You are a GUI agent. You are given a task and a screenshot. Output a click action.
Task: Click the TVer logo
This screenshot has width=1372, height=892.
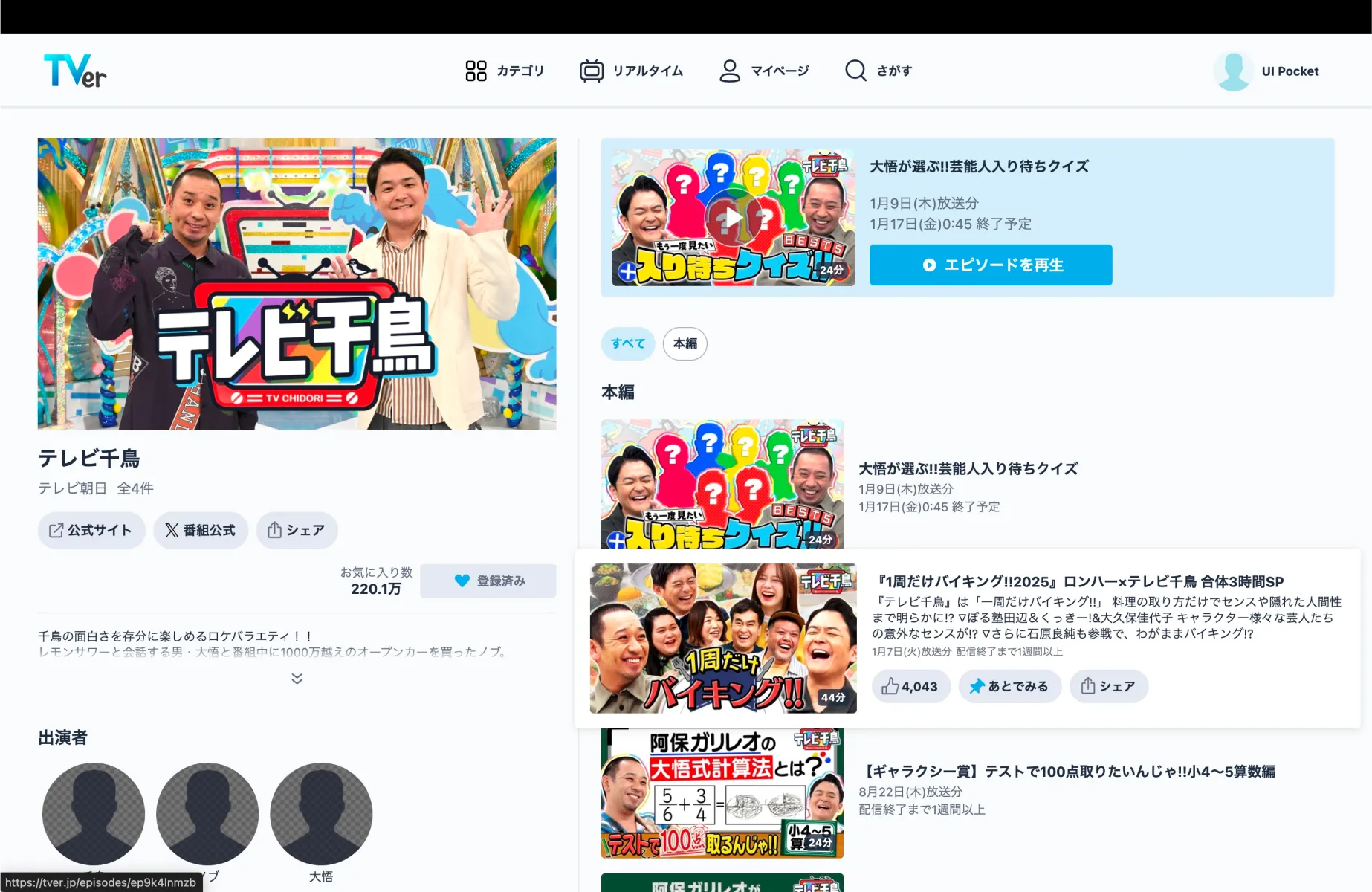click(x=75, y=71)
